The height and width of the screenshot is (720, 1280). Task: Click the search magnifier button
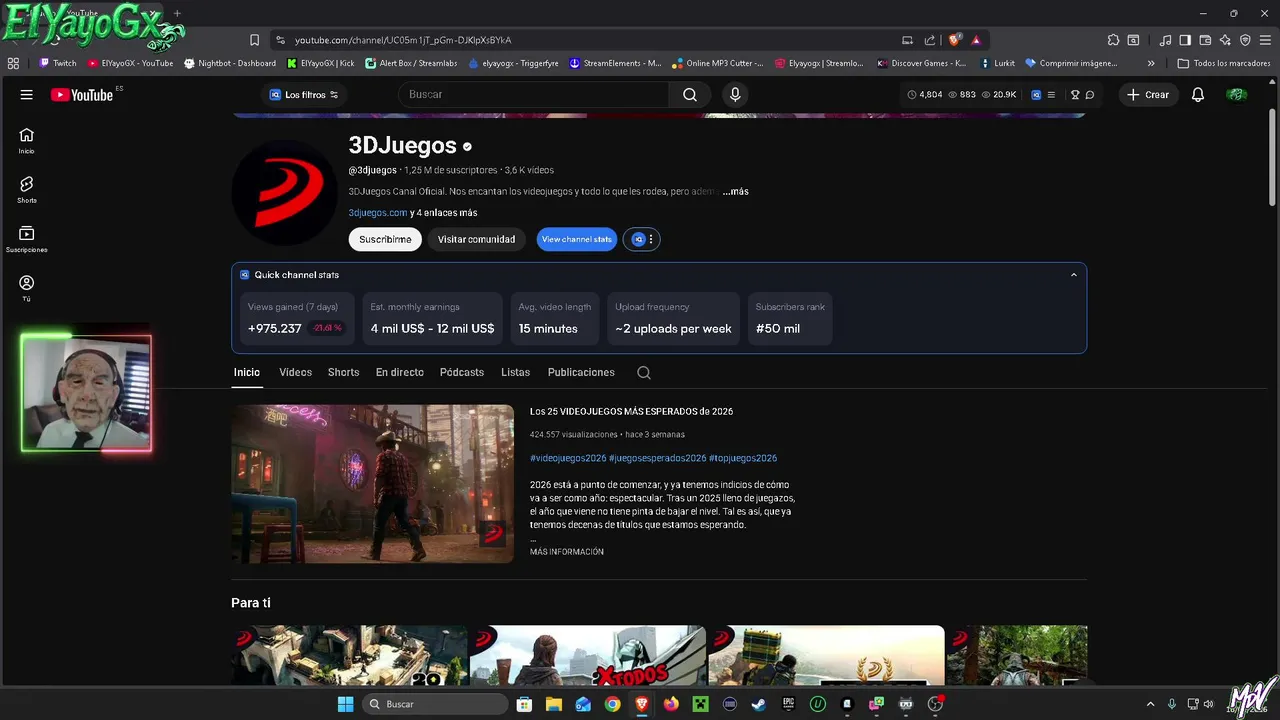click(690, 94)
